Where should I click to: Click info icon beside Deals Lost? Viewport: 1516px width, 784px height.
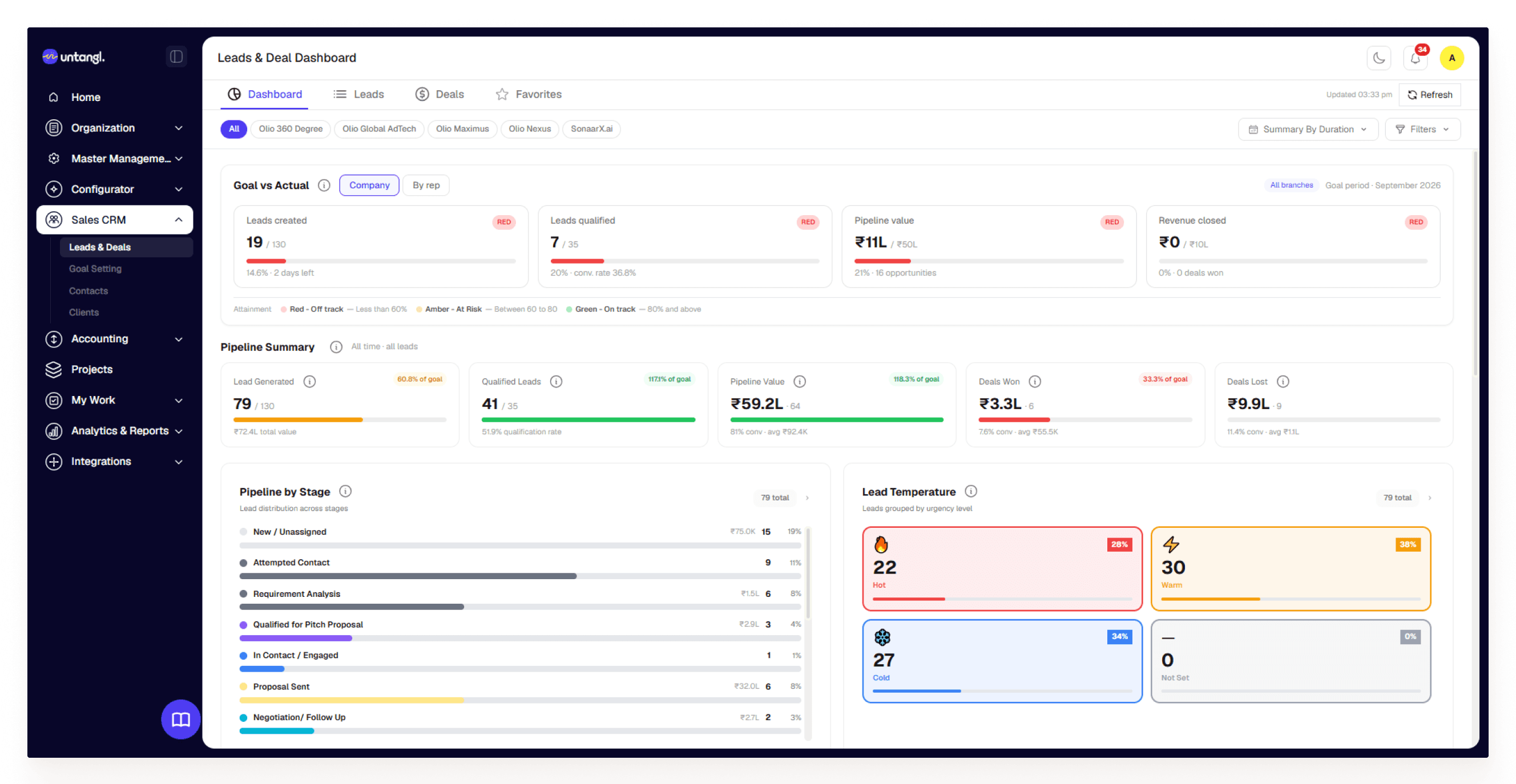(1284, 382)
